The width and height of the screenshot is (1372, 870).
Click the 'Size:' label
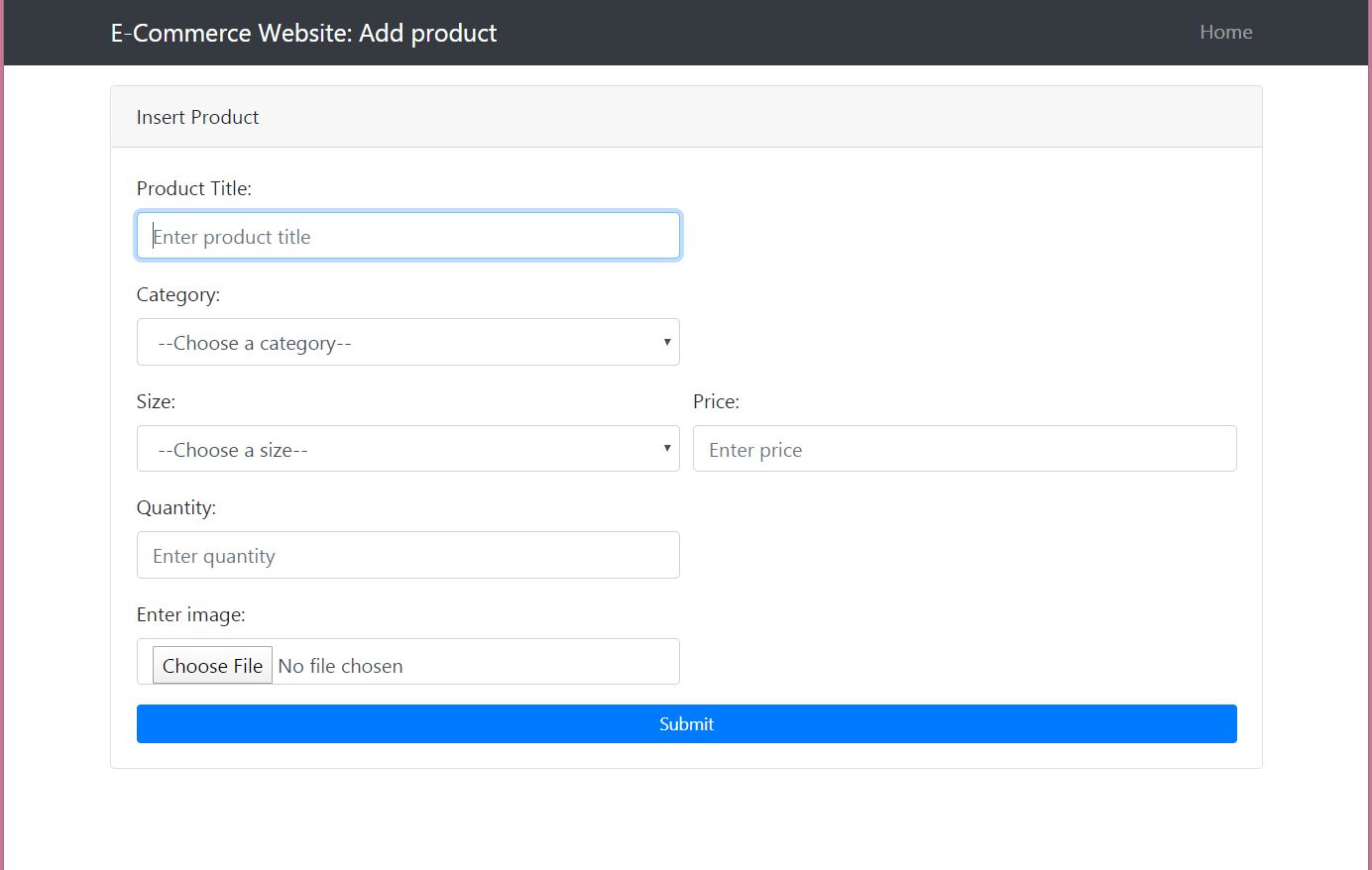156,401
